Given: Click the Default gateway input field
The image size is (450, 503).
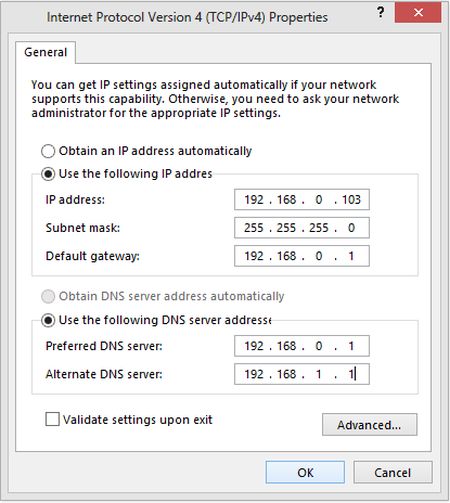Looking at the screenshot, I should pyautogui.click(x=302, y=256).
